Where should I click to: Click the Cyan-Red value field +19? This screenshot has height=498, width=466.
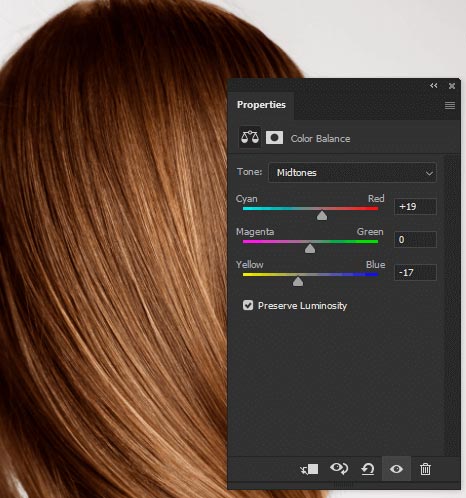(415, 207)
